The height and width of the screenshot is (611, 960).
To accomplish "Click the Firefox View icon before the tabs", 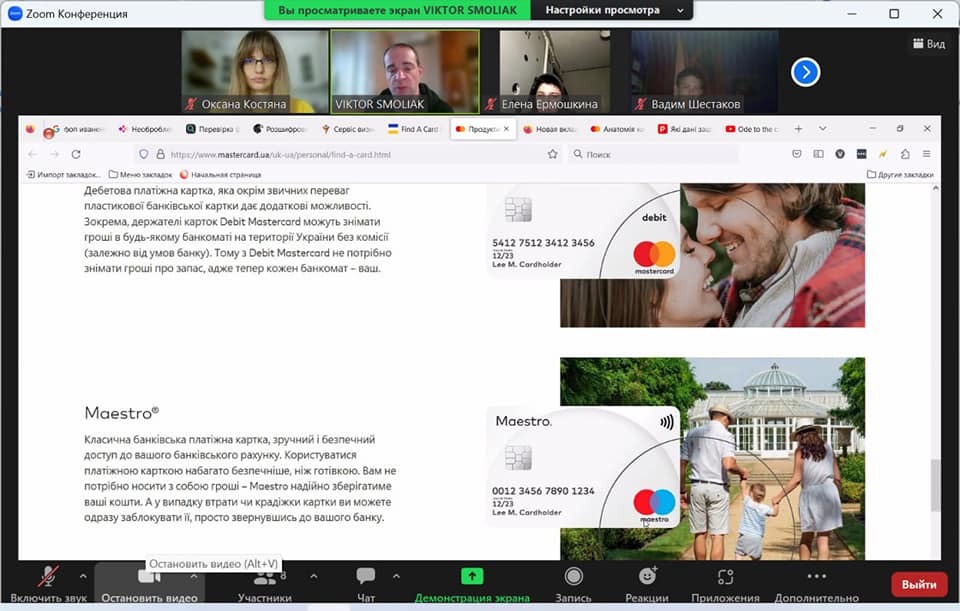I will point(30,129).
